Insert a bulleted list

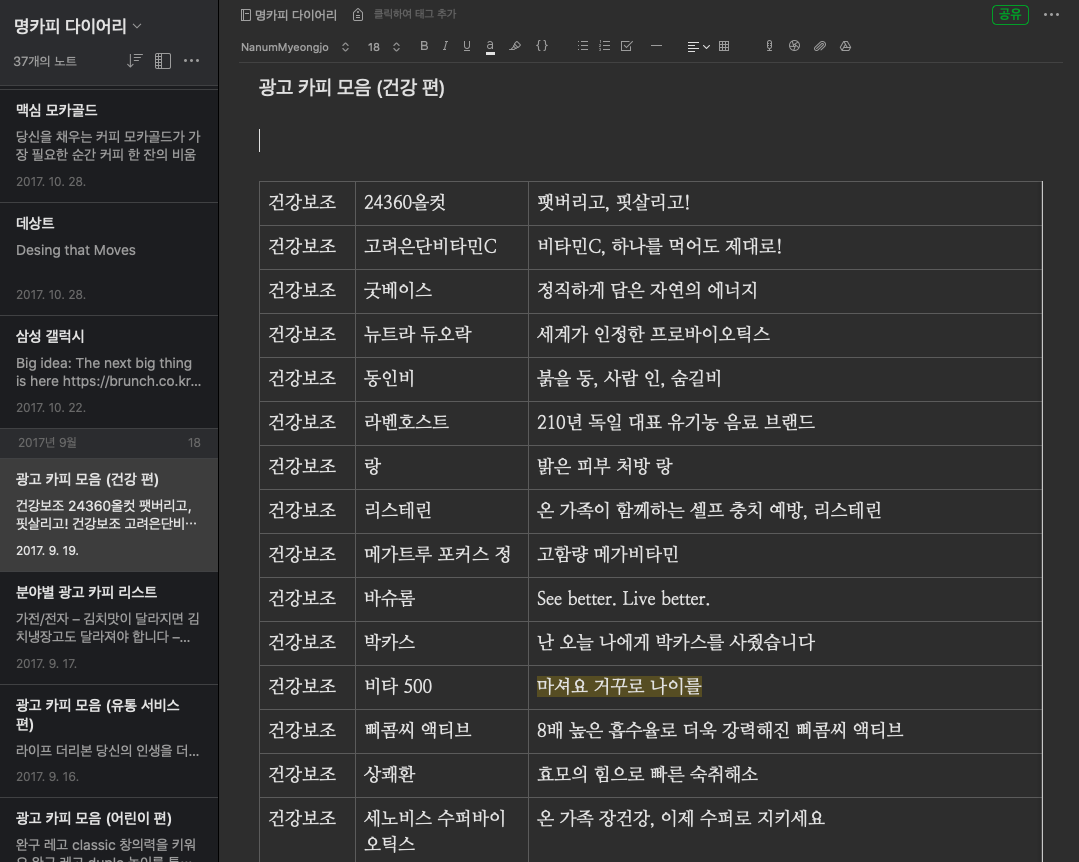(582, 46)
